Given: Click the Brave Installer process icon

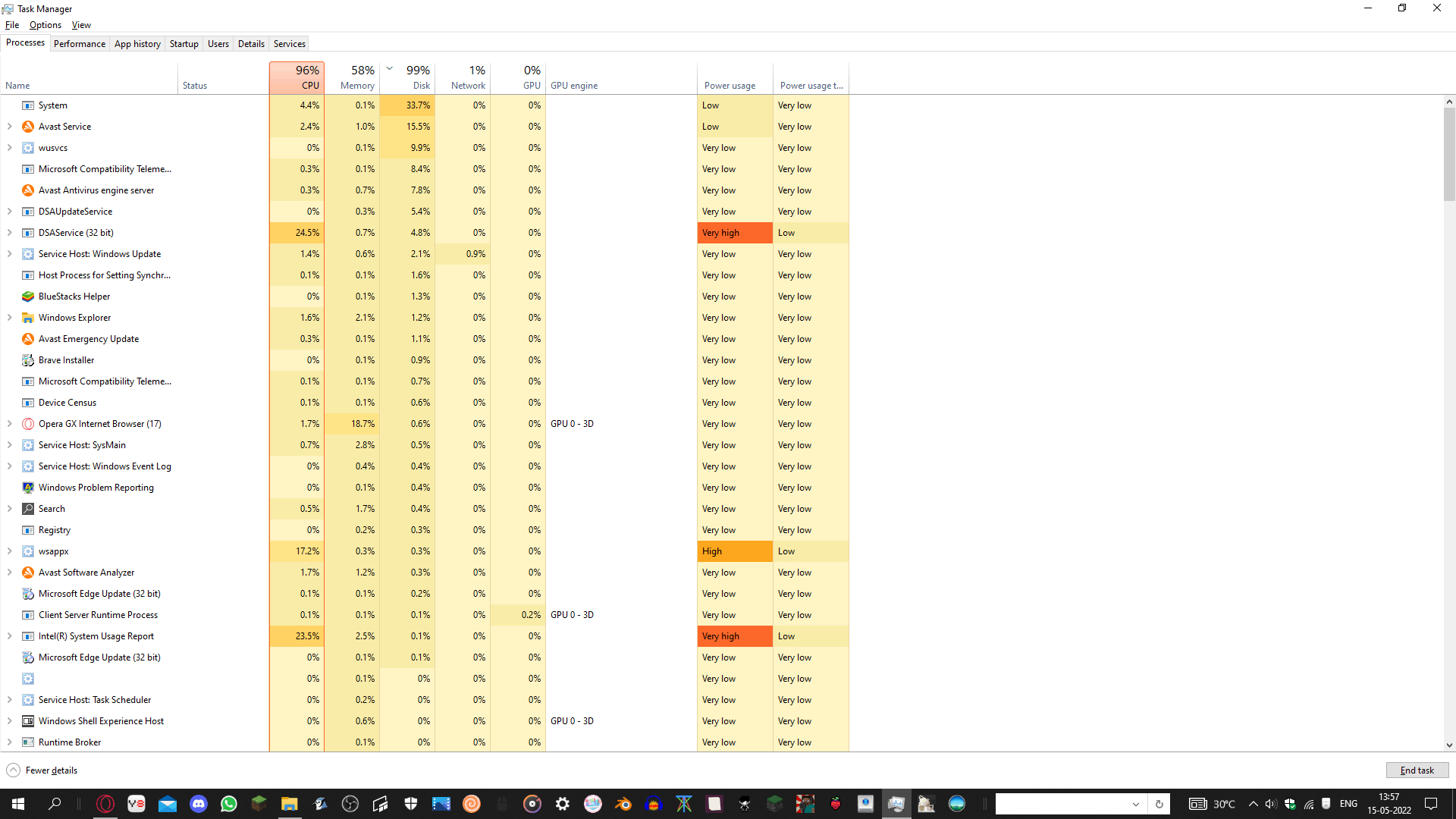Looking at the screenshot, I should tap(28, 360).
